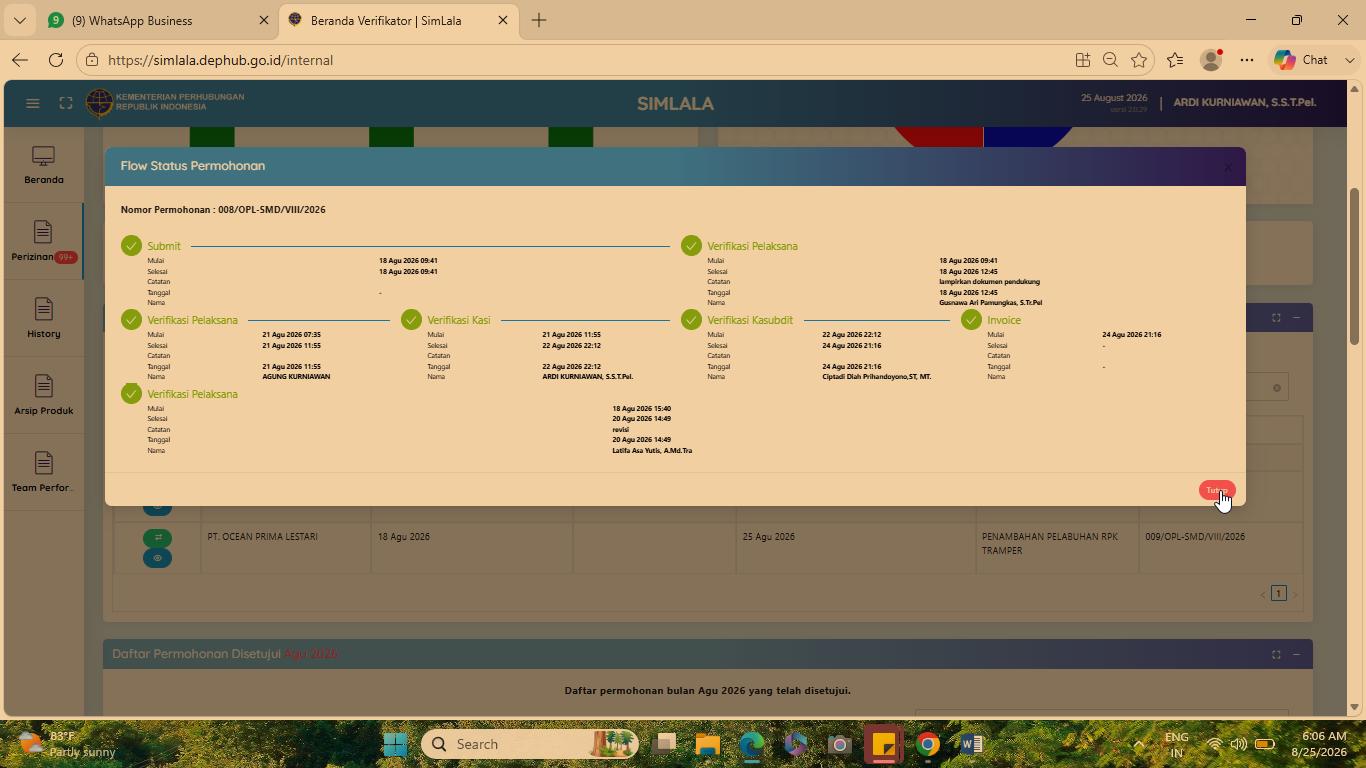This screenshot has height=768, width=1366.
Task: Open the Perizinan sidebar item
Action: [x=43, y=242]
